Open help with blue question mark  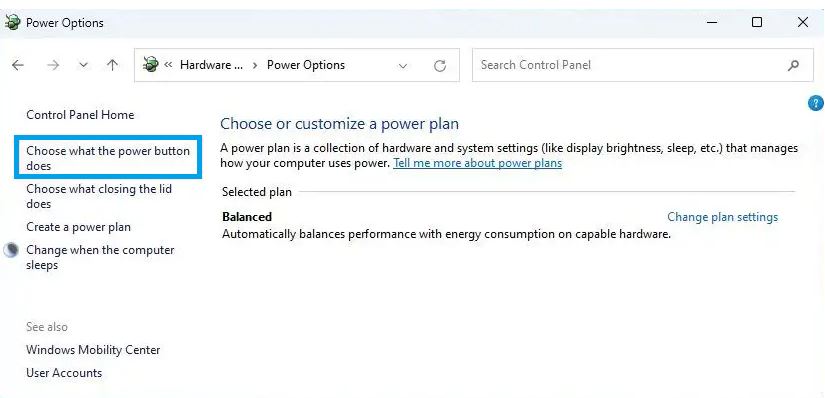(815, 103)
